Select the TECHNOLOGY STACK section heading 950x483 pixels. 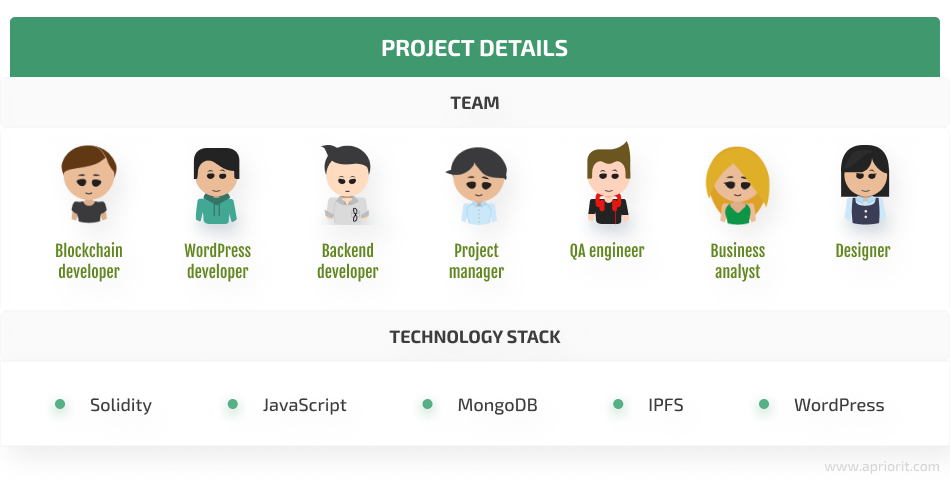tap(475, 337)
